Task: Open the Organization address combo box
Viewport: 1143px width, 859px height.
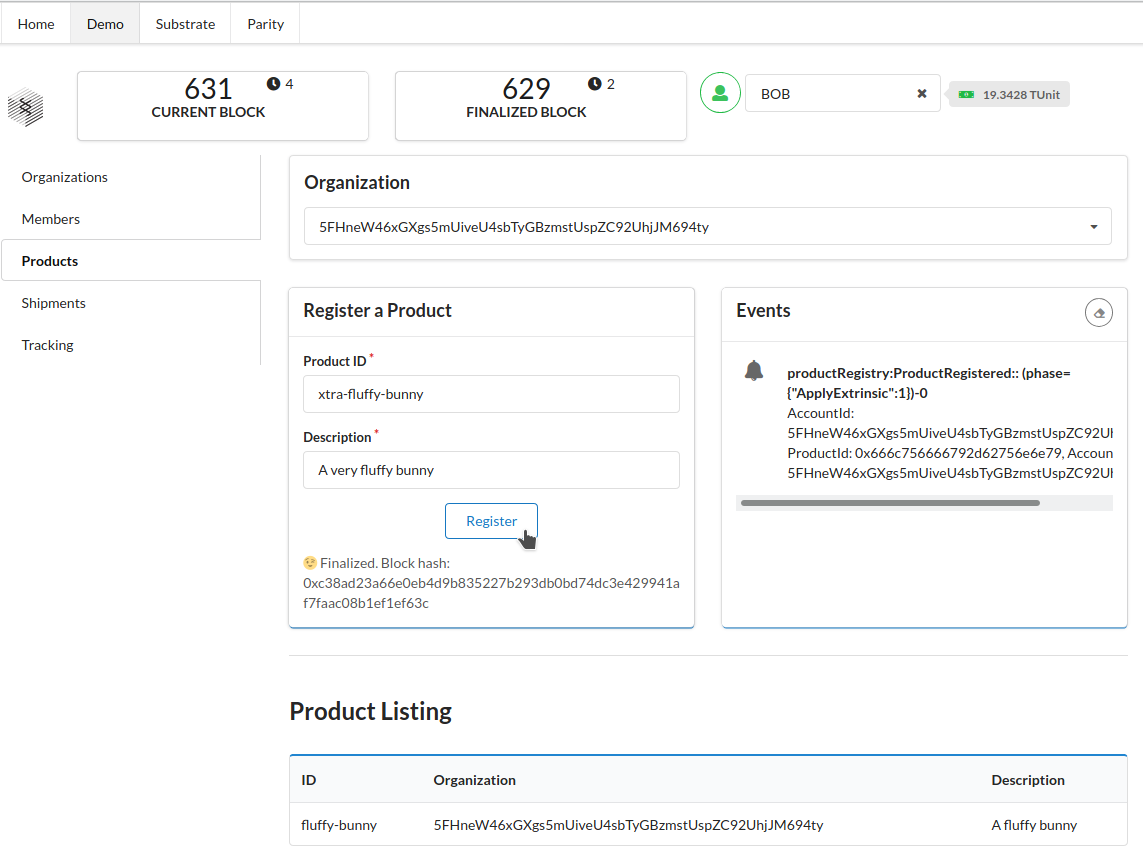Action: (x=707, y=226)
